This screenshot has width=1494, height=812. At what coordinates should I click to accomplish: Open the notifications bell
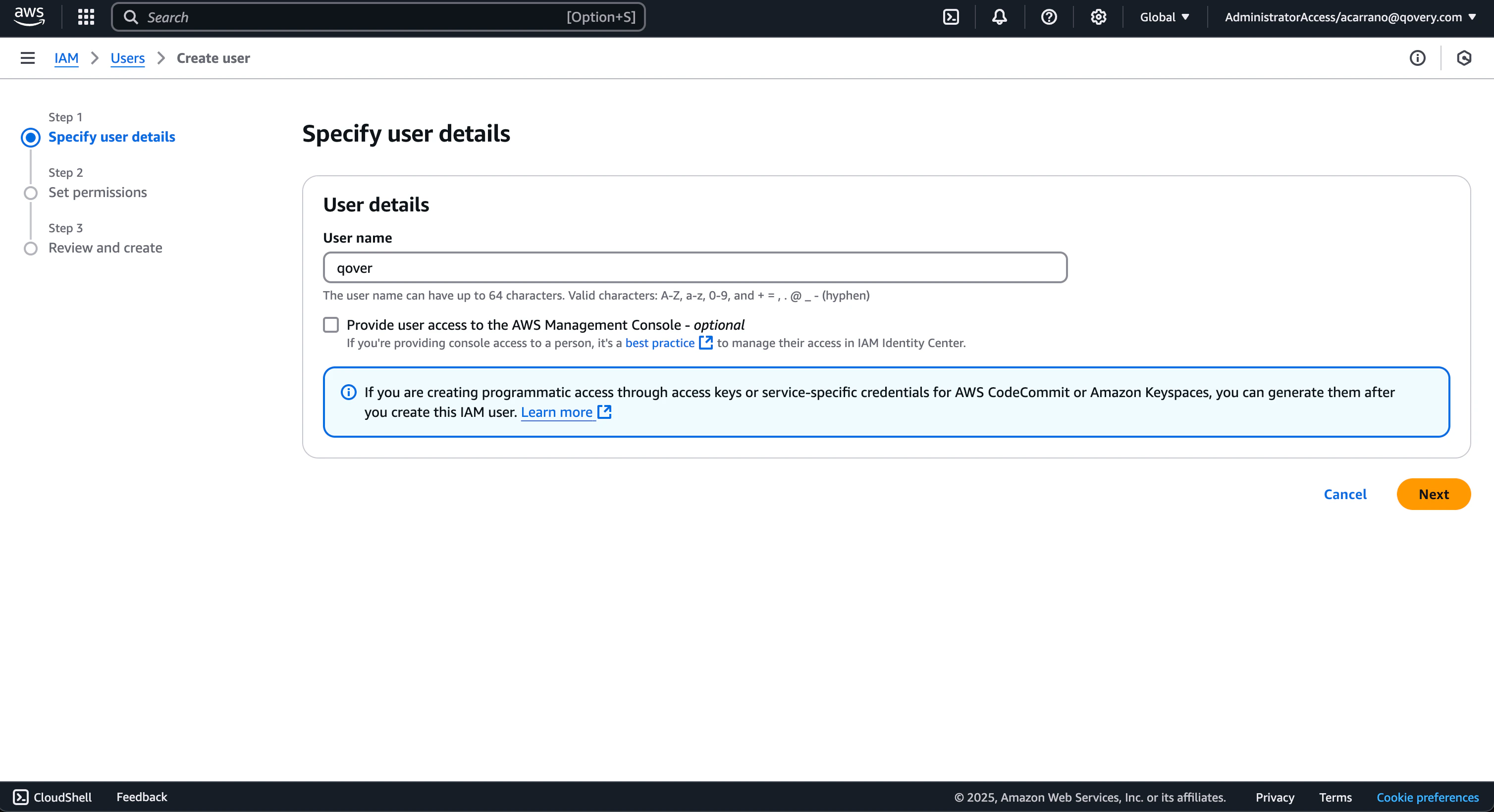pos(999,17)
